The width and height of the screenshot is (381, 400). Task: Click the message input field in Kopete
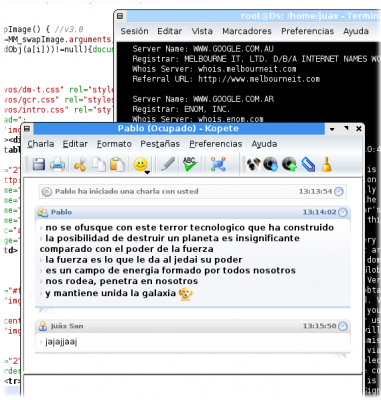[193, 387]
